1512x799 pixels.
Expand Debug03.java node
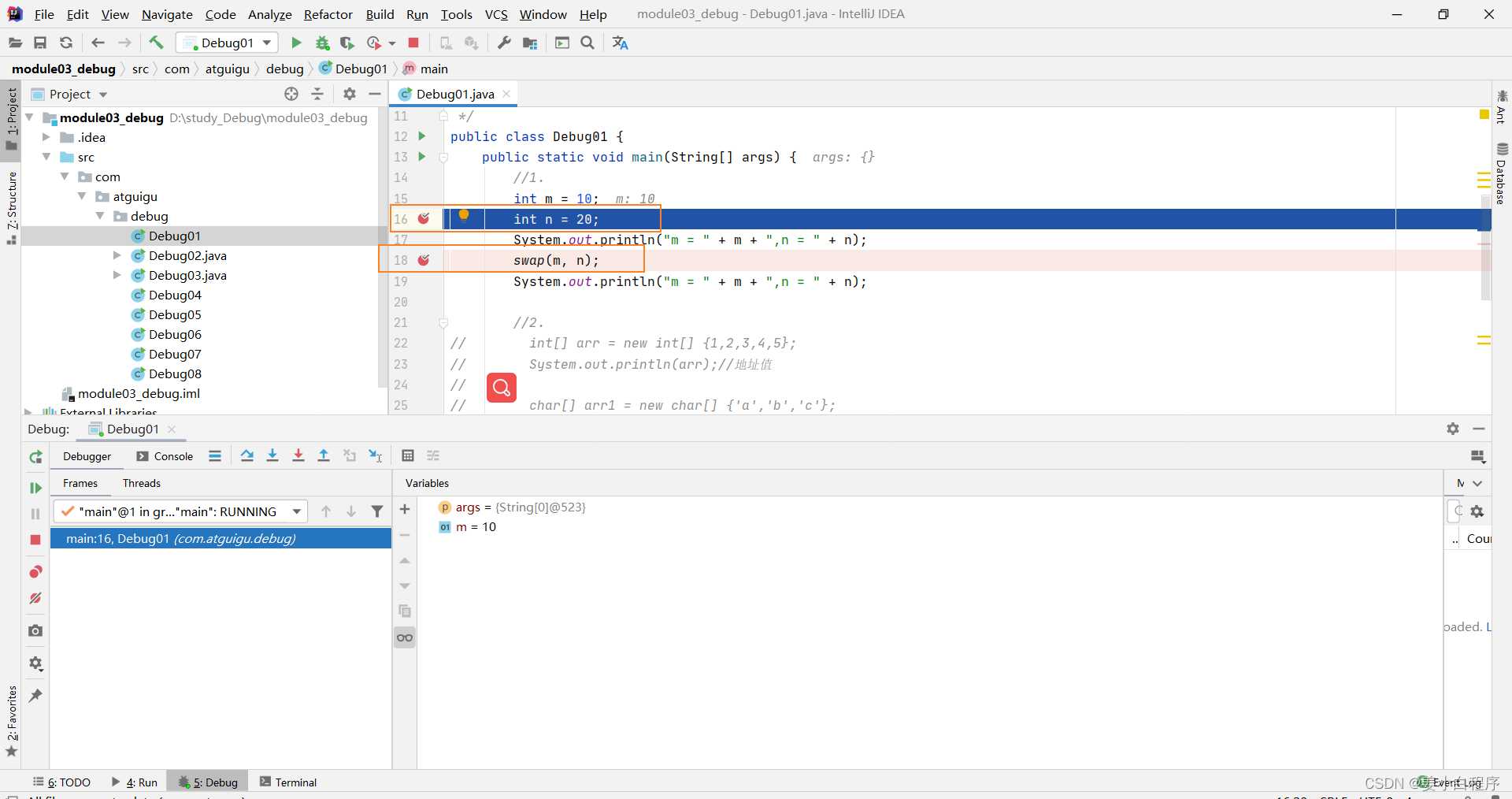tap(117, 275)
